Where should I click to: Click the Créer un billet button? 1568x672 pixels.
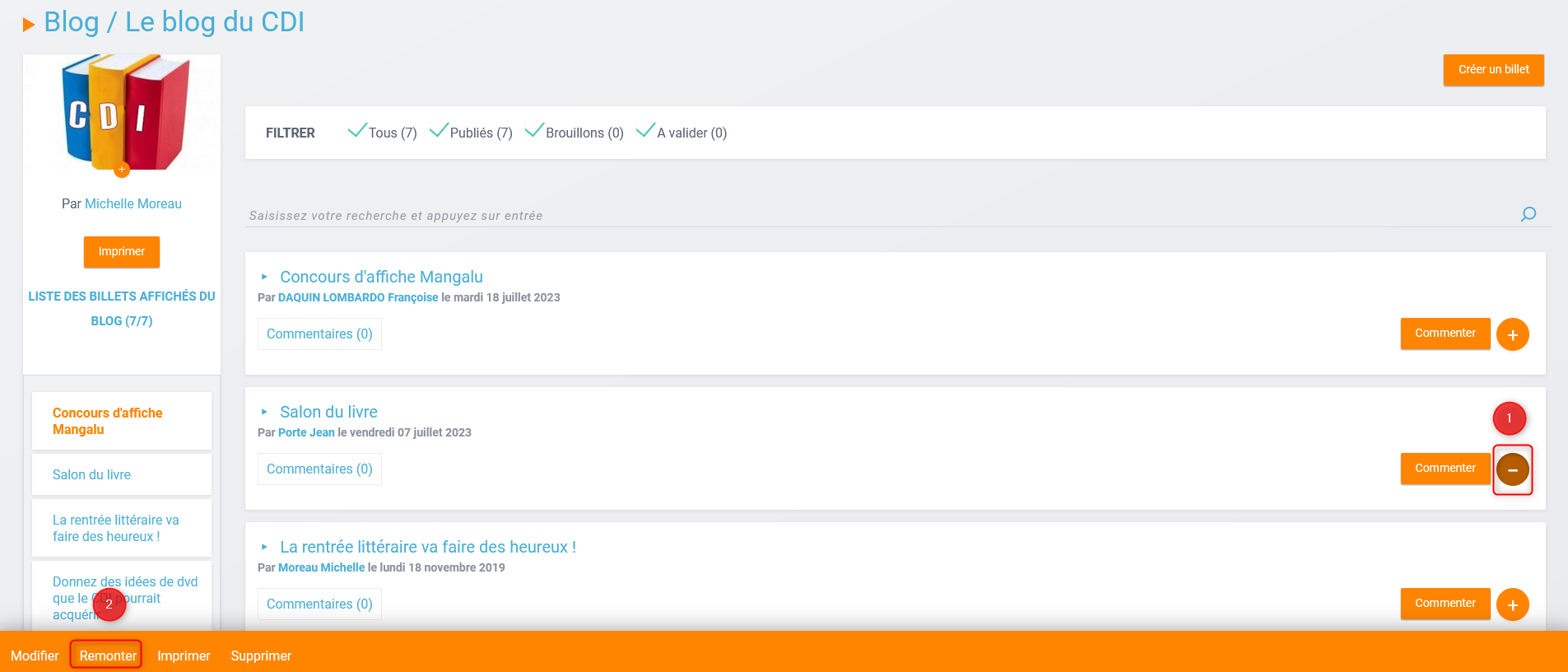[x=1493, y=70]
